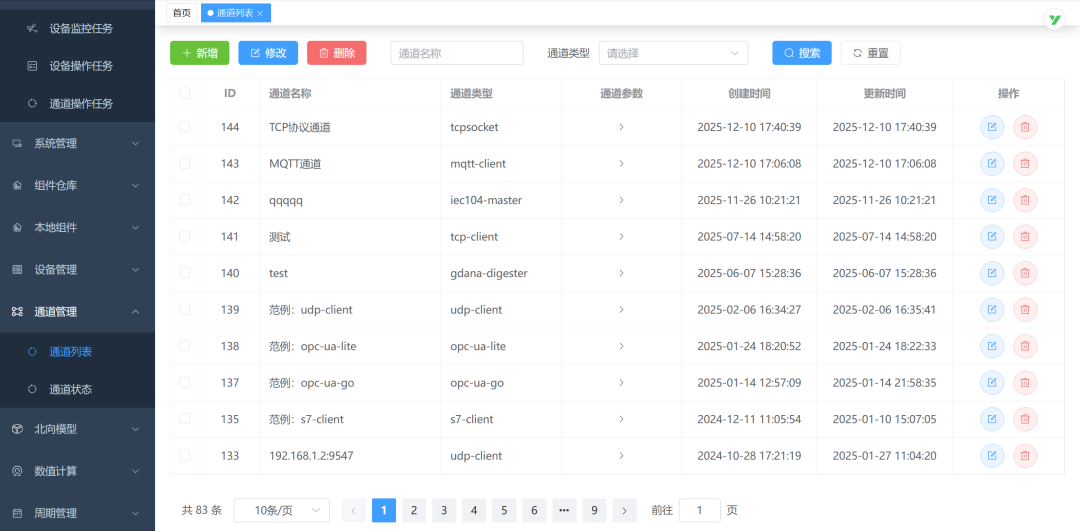Click the blue 搜索 button
1080x531 pixels.
click(801, 53)
